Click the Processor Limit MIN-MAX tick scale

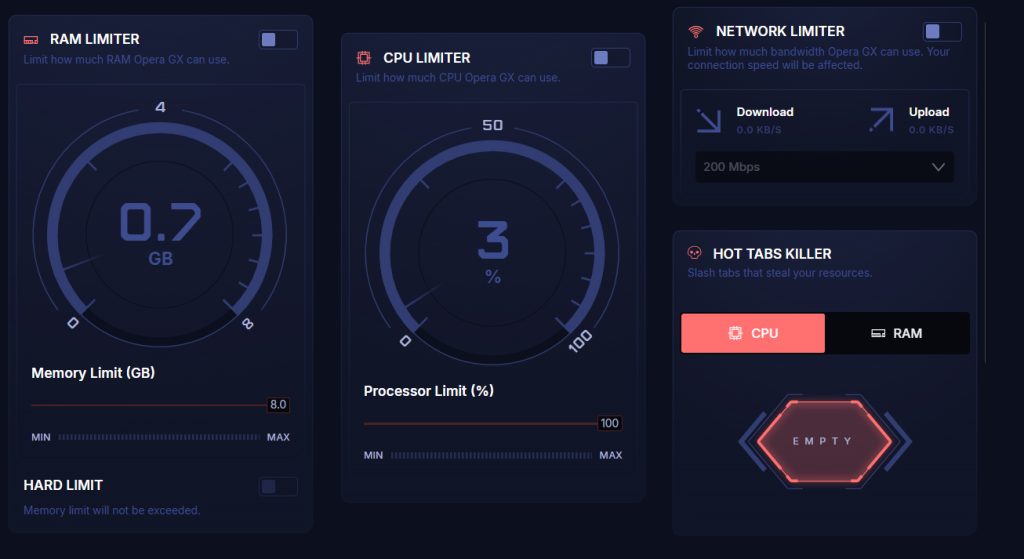click(491, 455)
